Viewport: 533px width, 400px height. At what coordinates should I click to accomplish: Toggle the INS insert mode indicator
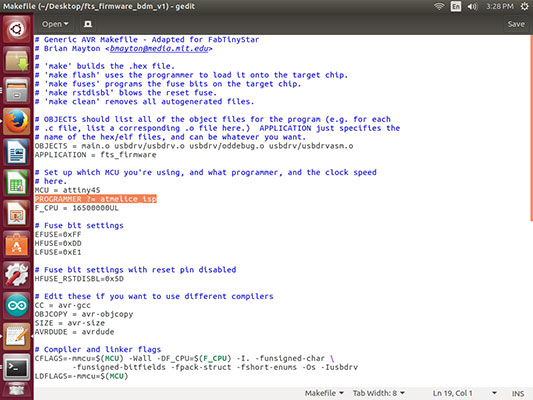(x=518, y=393)
